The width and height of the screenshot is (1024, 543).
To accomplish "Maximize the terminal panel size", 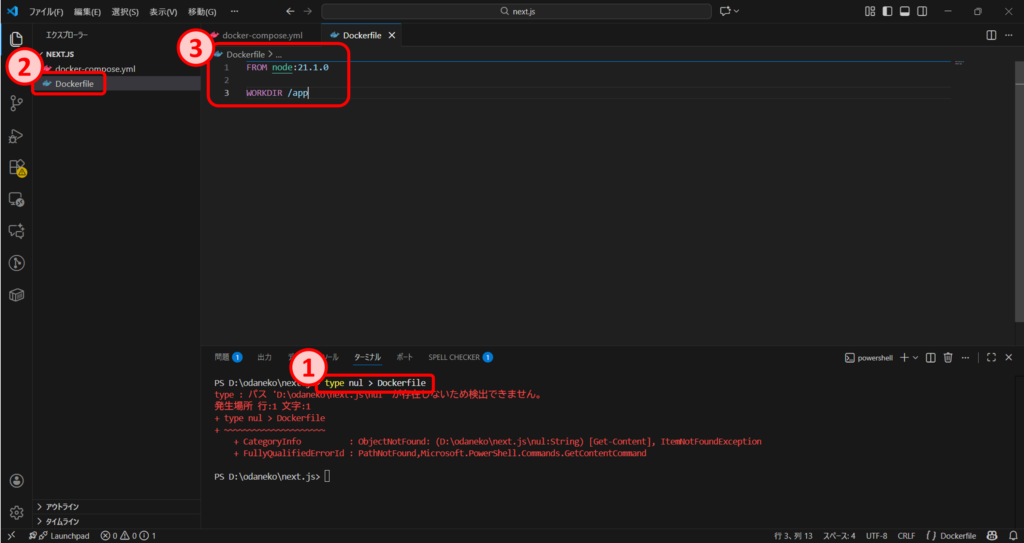I will tap(991, 357).
